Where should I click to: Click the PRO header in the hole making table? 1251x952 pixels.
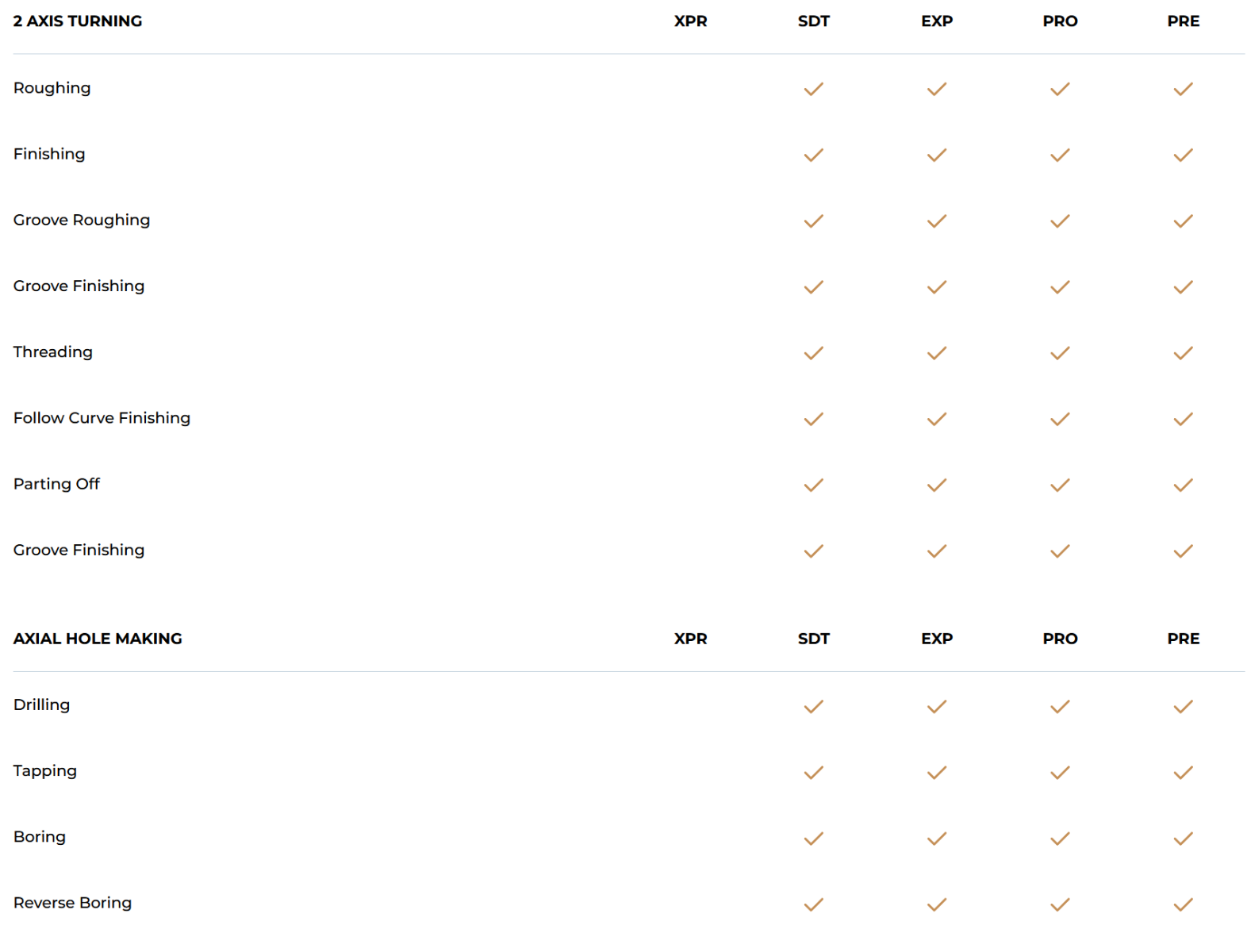coord(1060,639)
